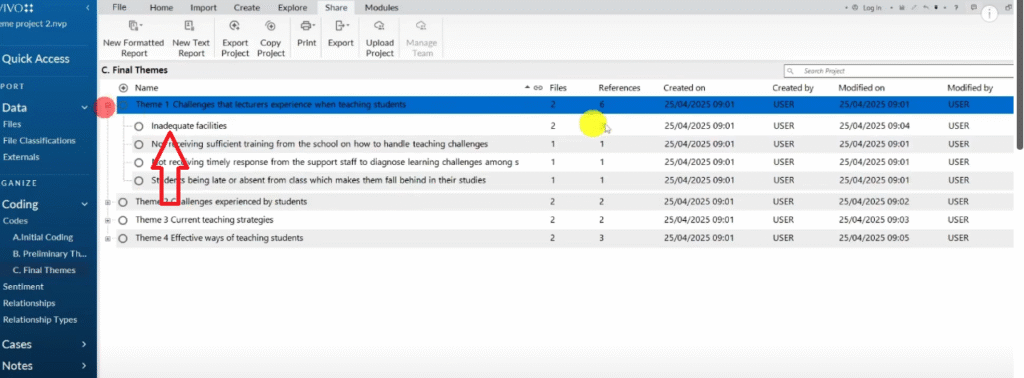Expand the Cases section in sidebar
1024x378 pixels.
(84, 344)
